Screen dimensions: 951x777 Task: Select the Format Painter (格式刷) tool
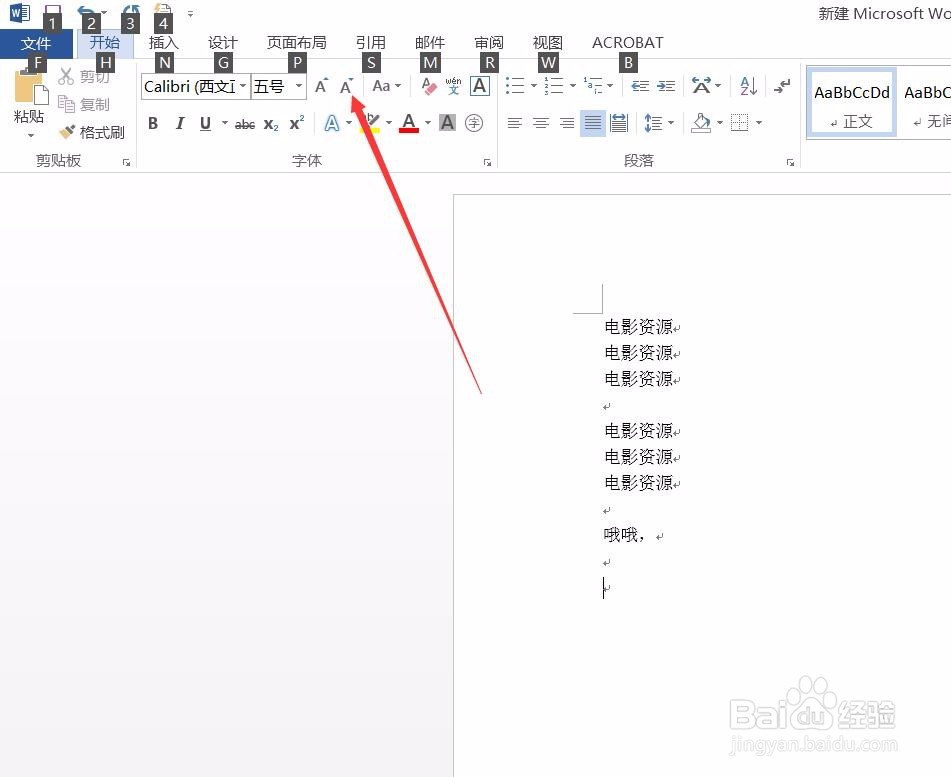tap(92, 131)
